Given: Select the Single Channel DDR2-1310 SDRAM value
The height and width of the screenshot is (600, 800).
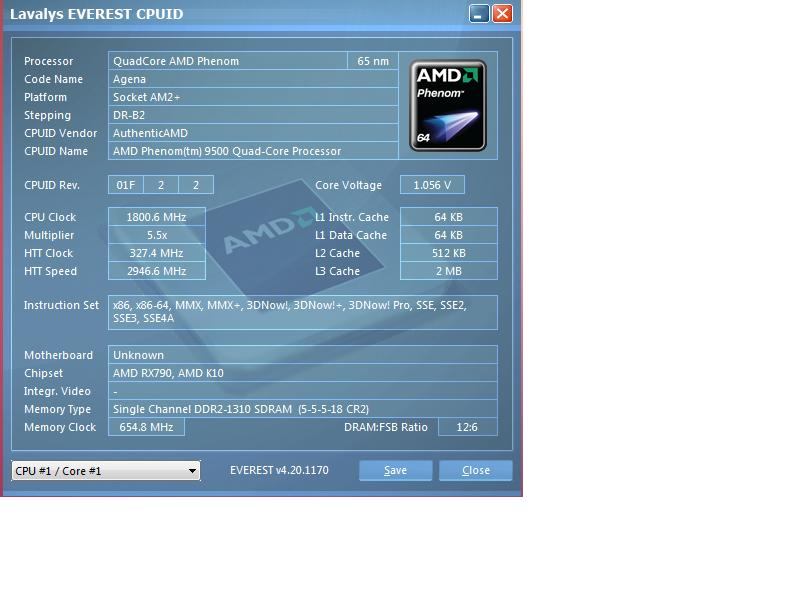Looking at the screenshot, I should tap(303, 409).
